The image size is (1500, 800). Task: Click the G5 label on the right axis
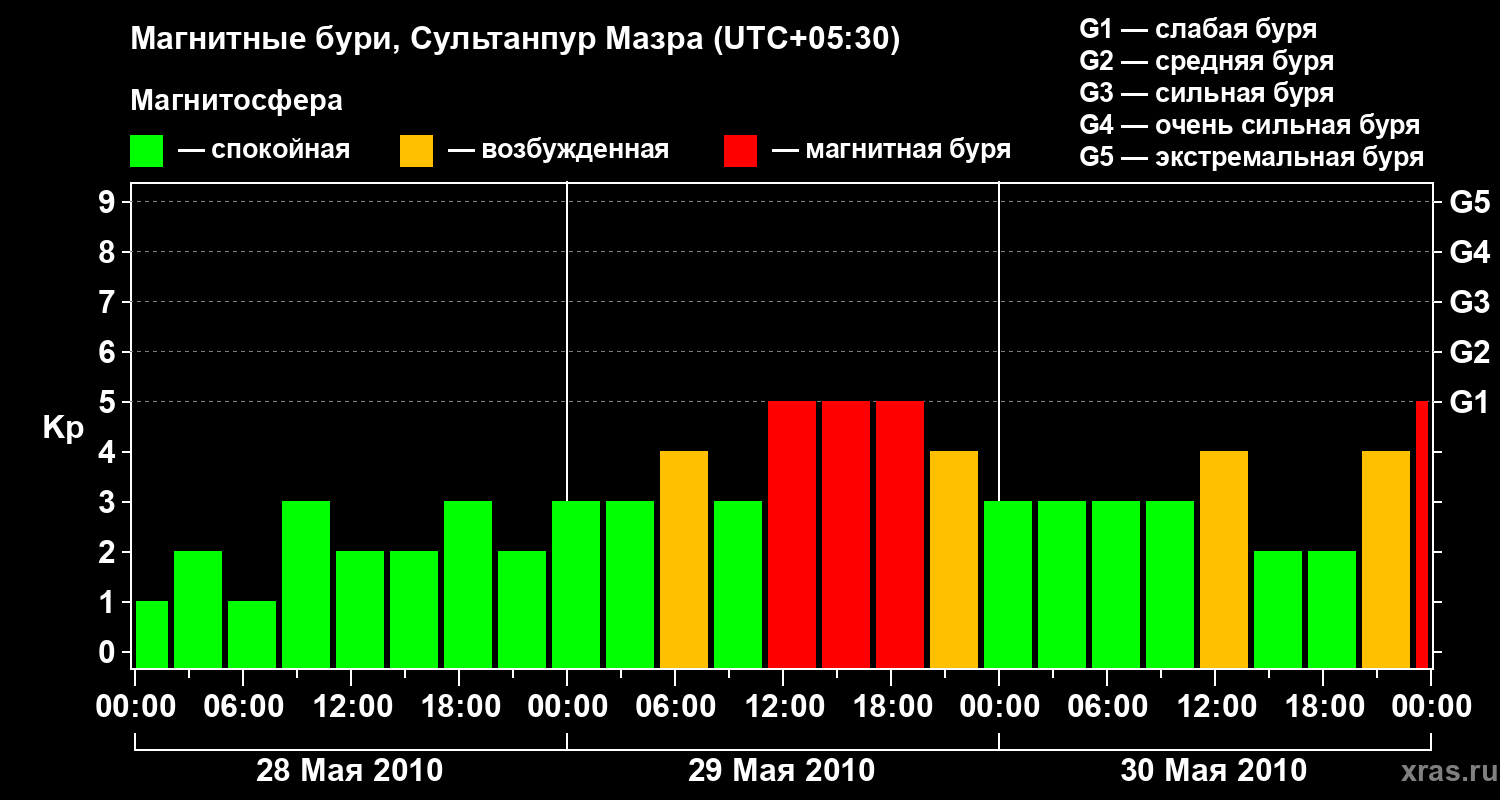[1470, 202]
